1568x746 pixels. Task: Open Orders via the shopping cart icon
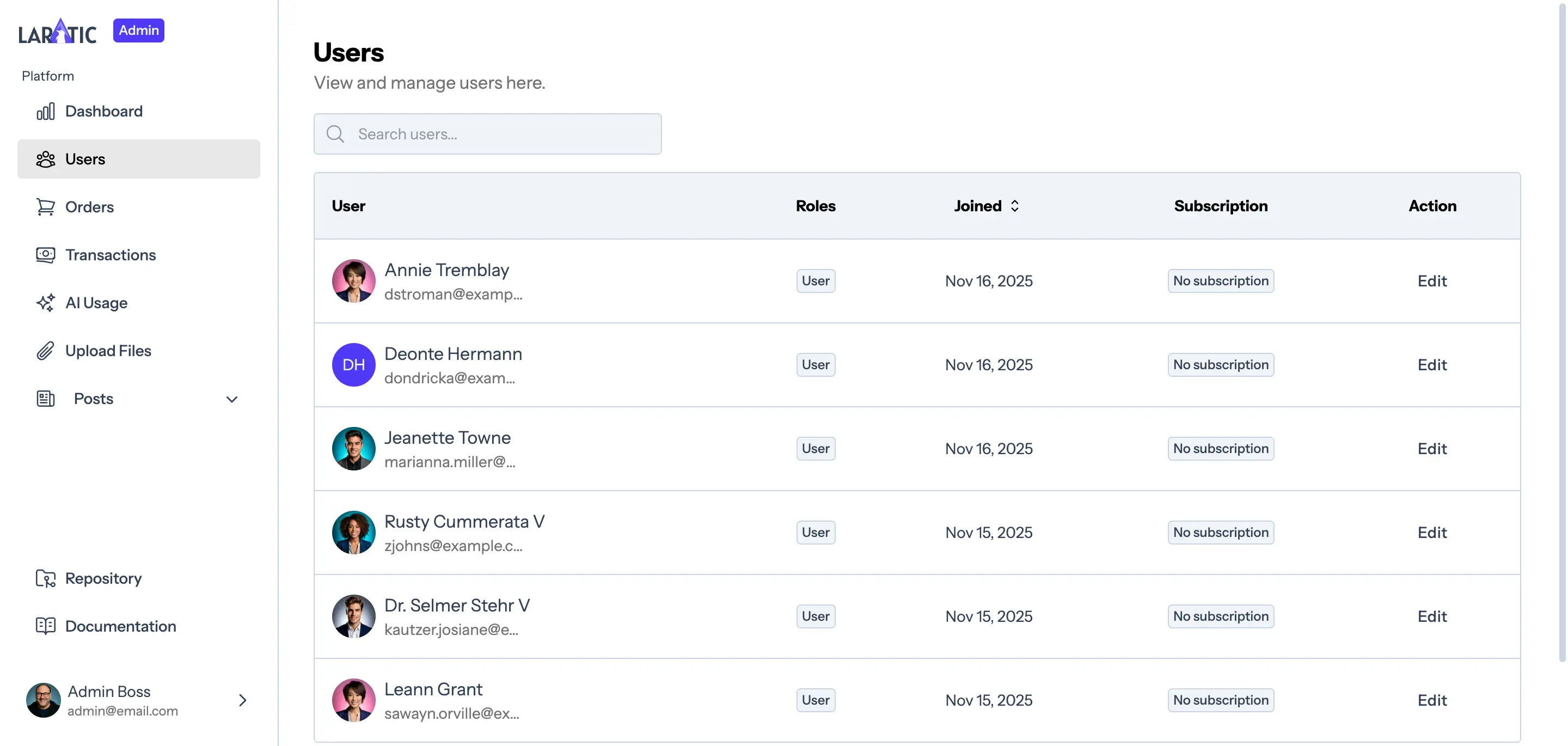[46, 207]
